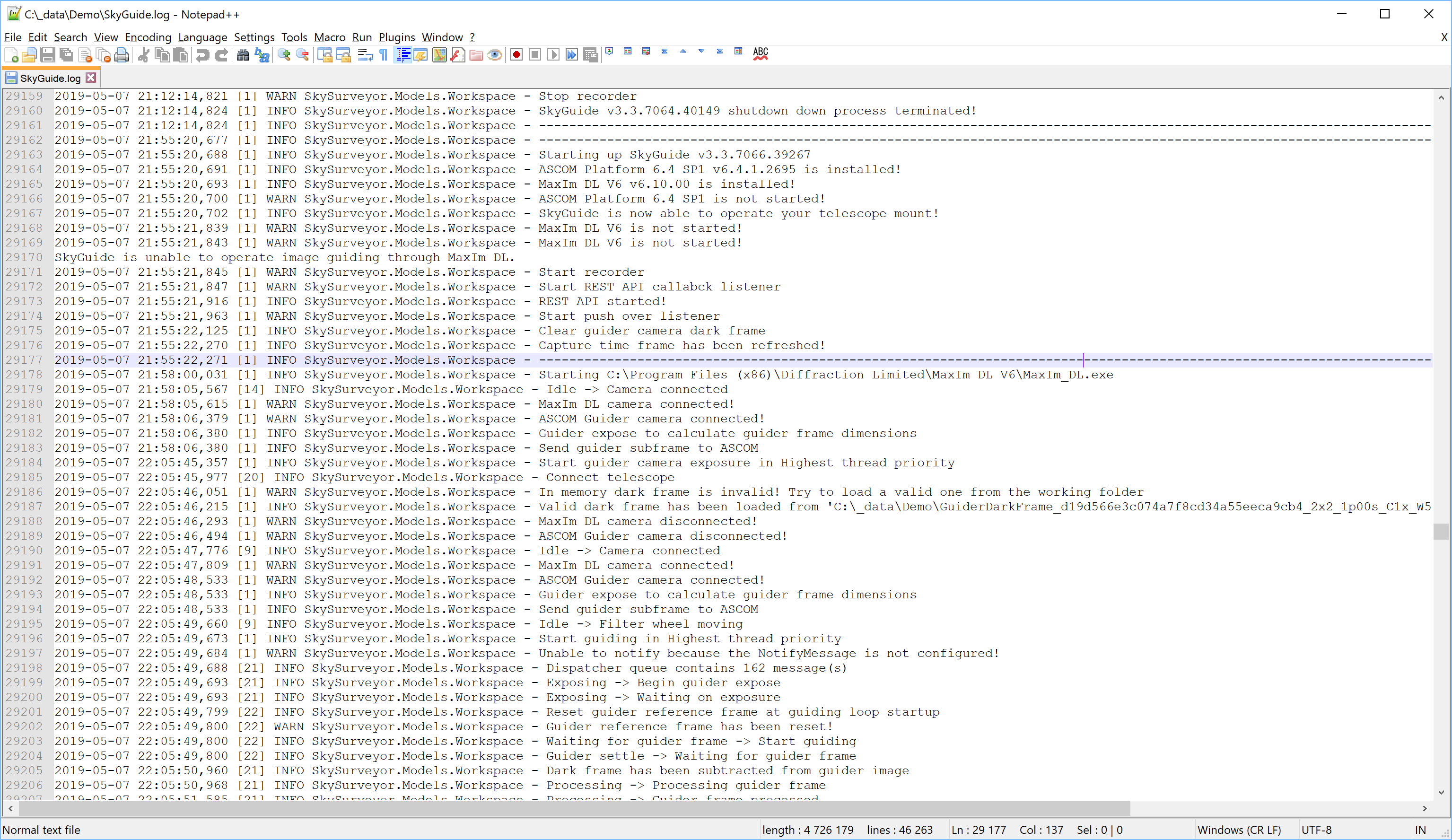
Task: Open the Encoding menu
Action: point(148,37)
